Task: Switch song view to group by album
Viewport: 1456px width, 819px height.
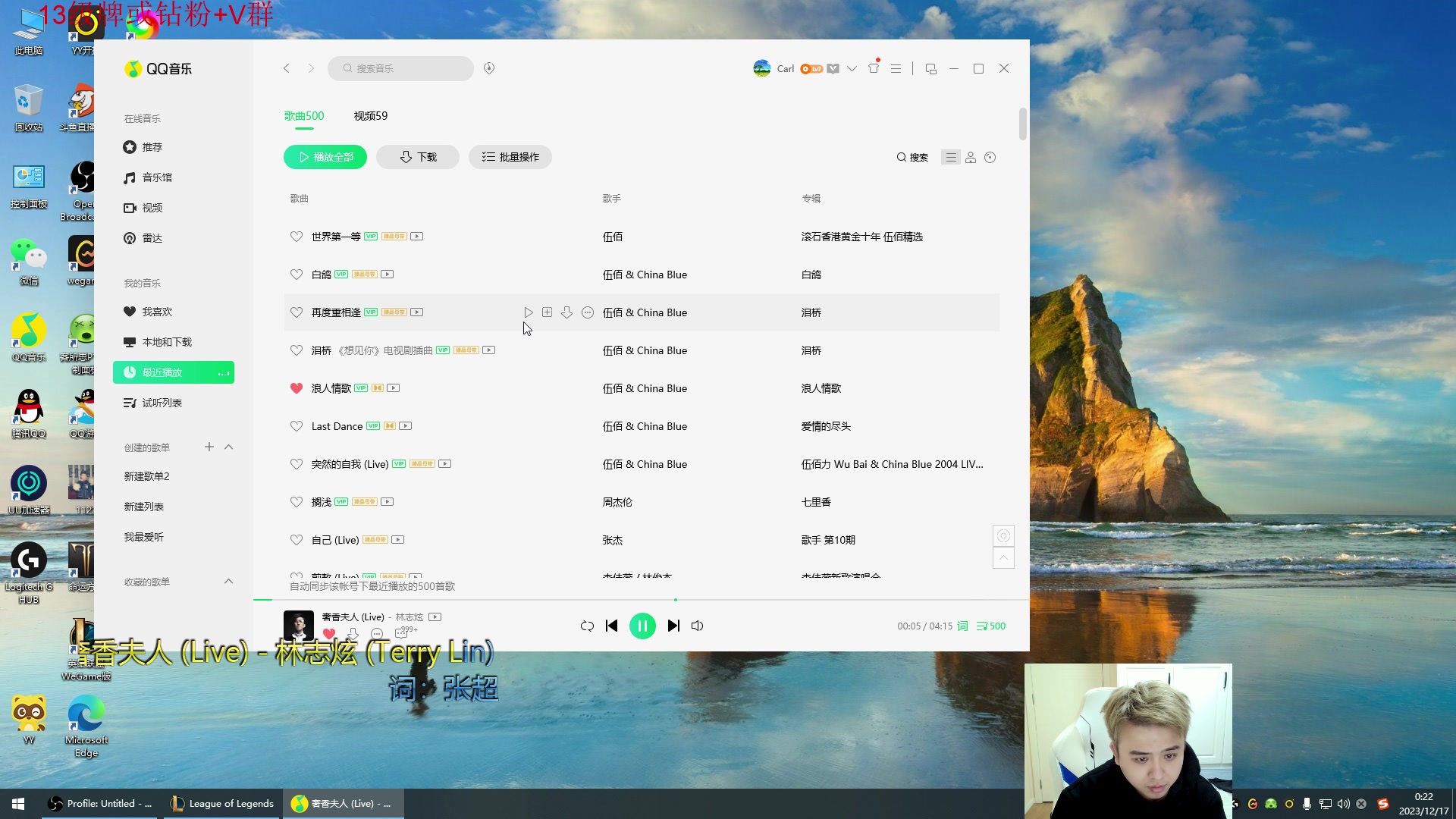Action: [x=990, y=157]
